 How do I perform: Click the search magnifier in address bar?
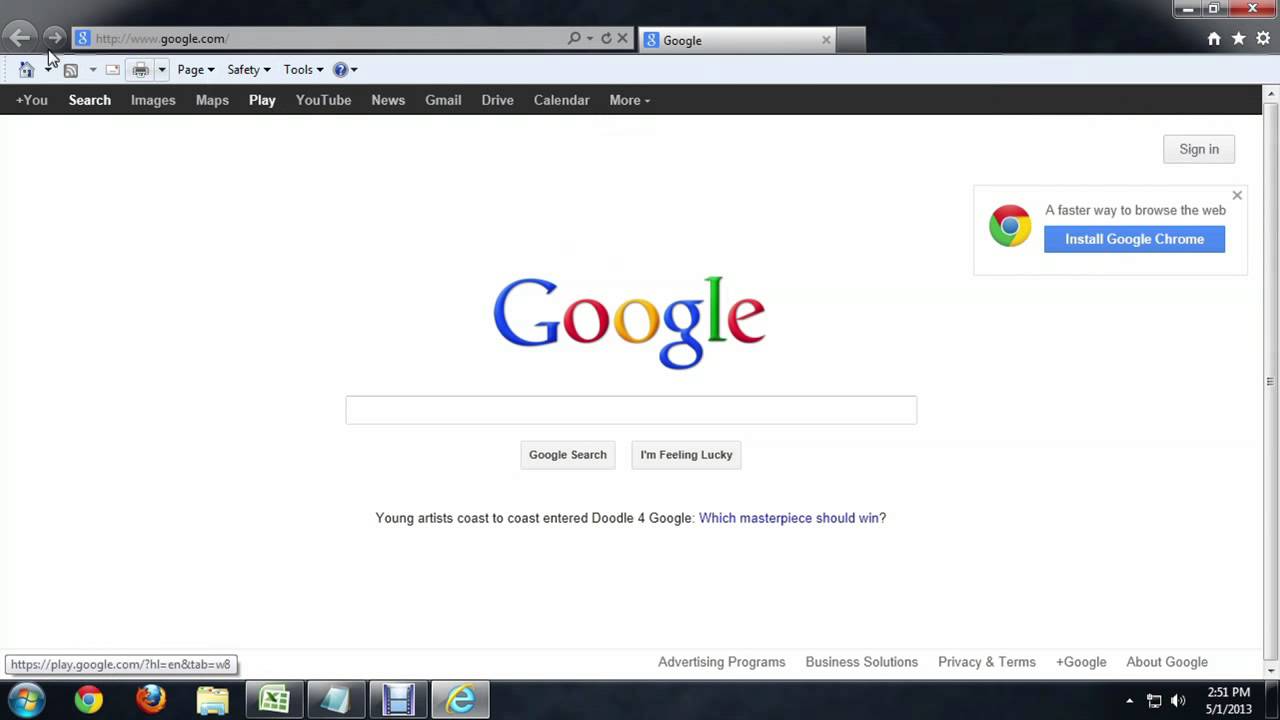(x=574, y=38)
